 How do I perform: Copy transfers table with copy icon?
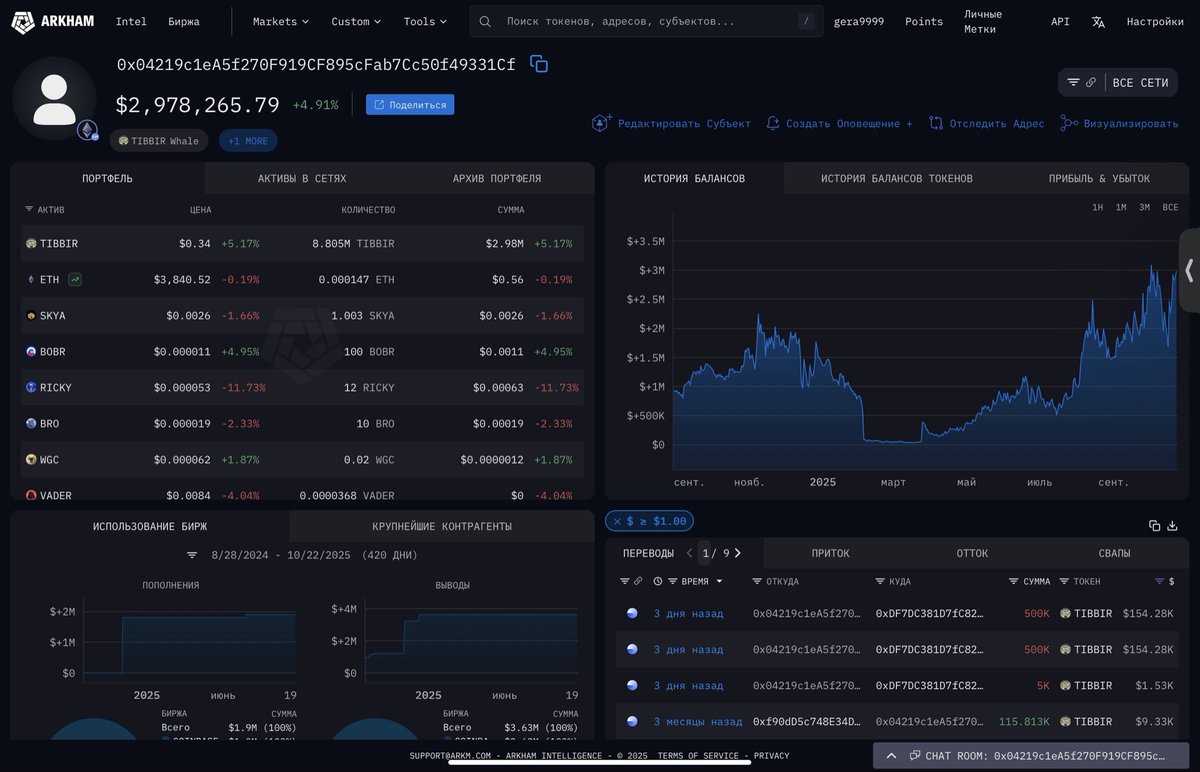tap(1154, 525)
